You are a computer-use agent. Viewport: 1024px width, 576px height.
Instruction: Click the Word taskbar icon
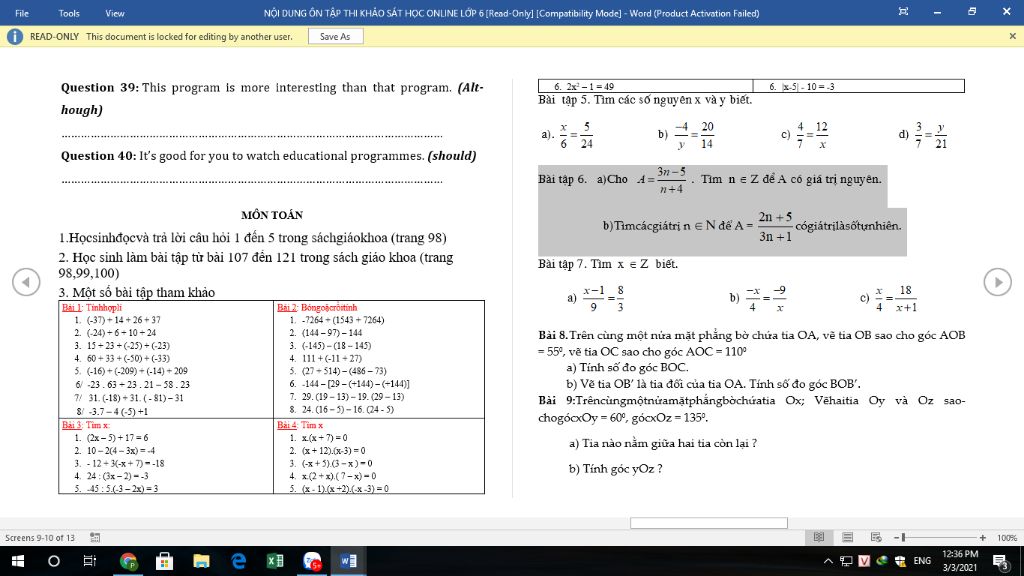[349, 561]
